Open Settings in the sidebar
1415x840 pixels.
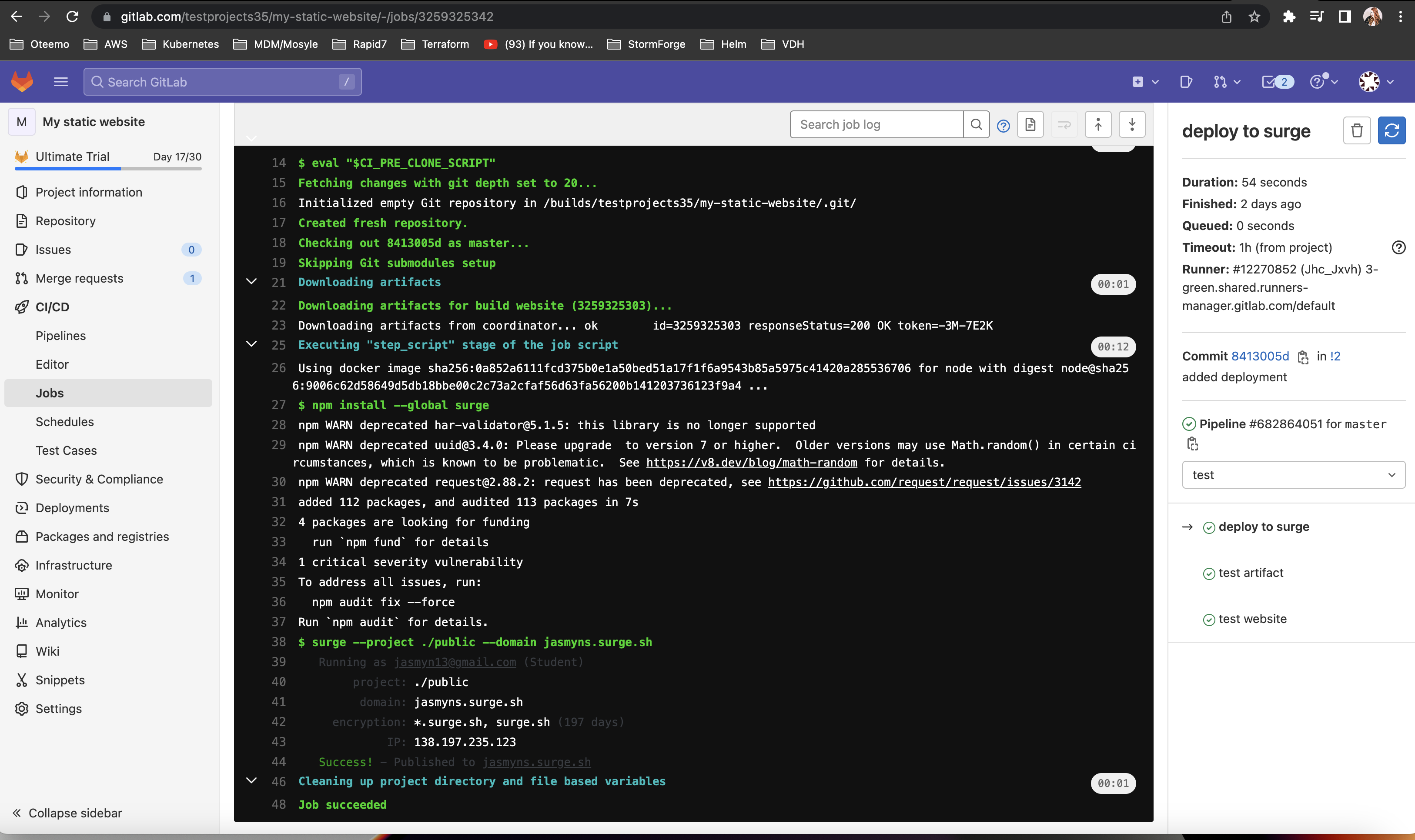(x=58, y=709)
